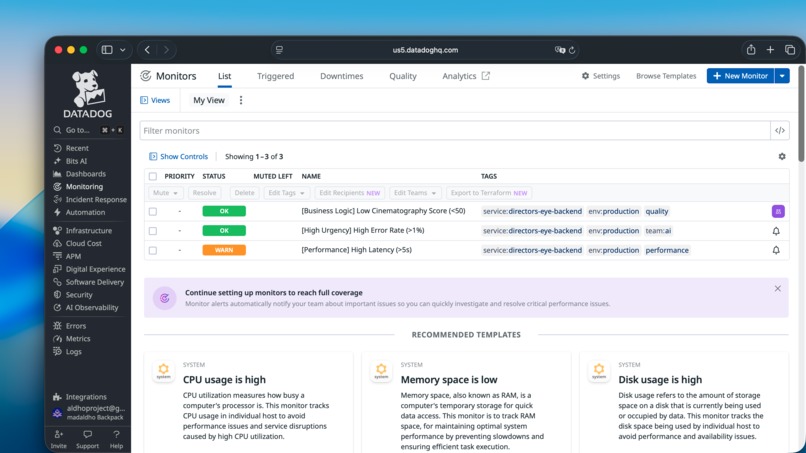Switch to the Triggered tab
Image resolution: width=806 pixels, height=453 pixels.
[276, 76]
